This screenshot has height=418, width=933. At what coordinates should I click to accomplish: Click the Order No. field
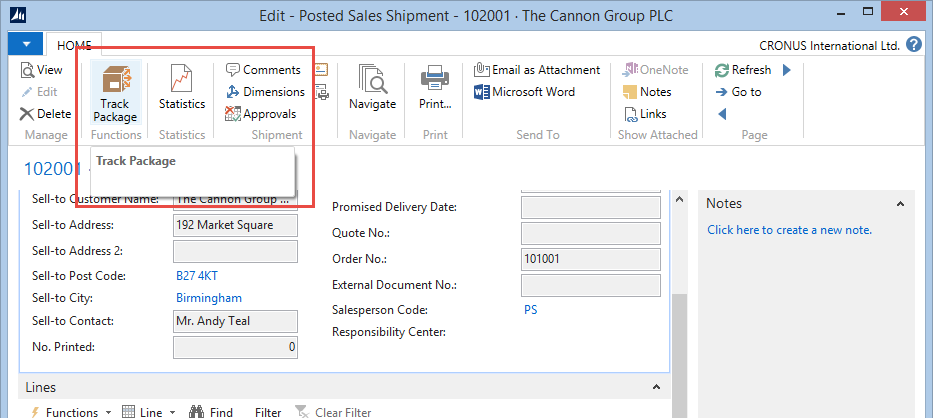pos(591,259)
